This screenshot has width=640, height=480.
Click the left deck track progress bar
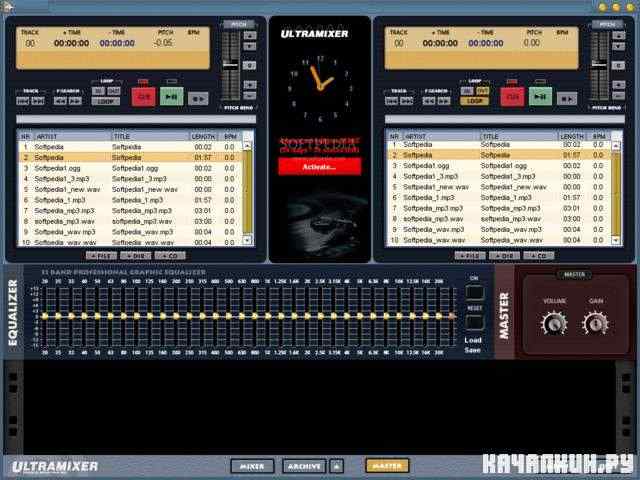[x=136, y=119]
